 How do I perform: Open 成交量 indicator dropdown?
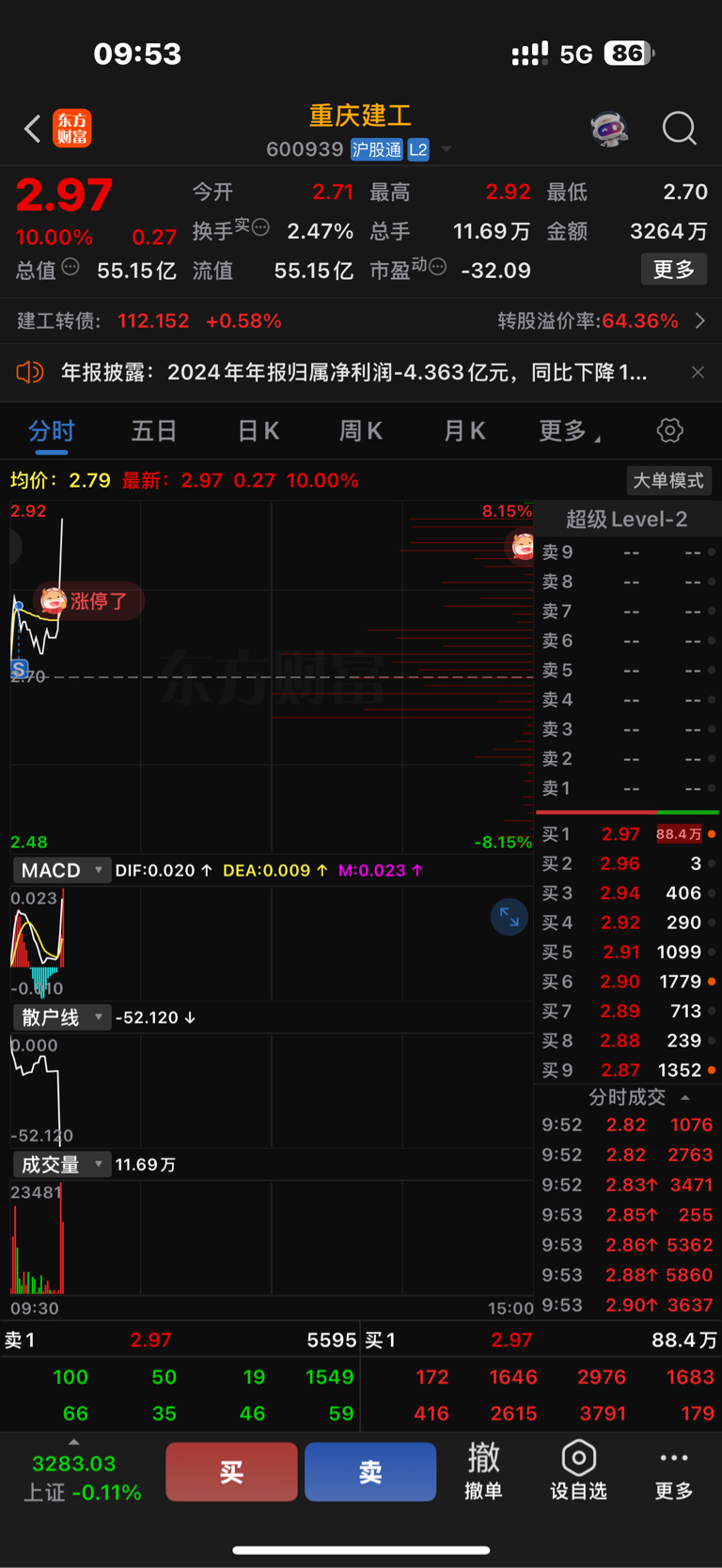[x=62, y=1165]
